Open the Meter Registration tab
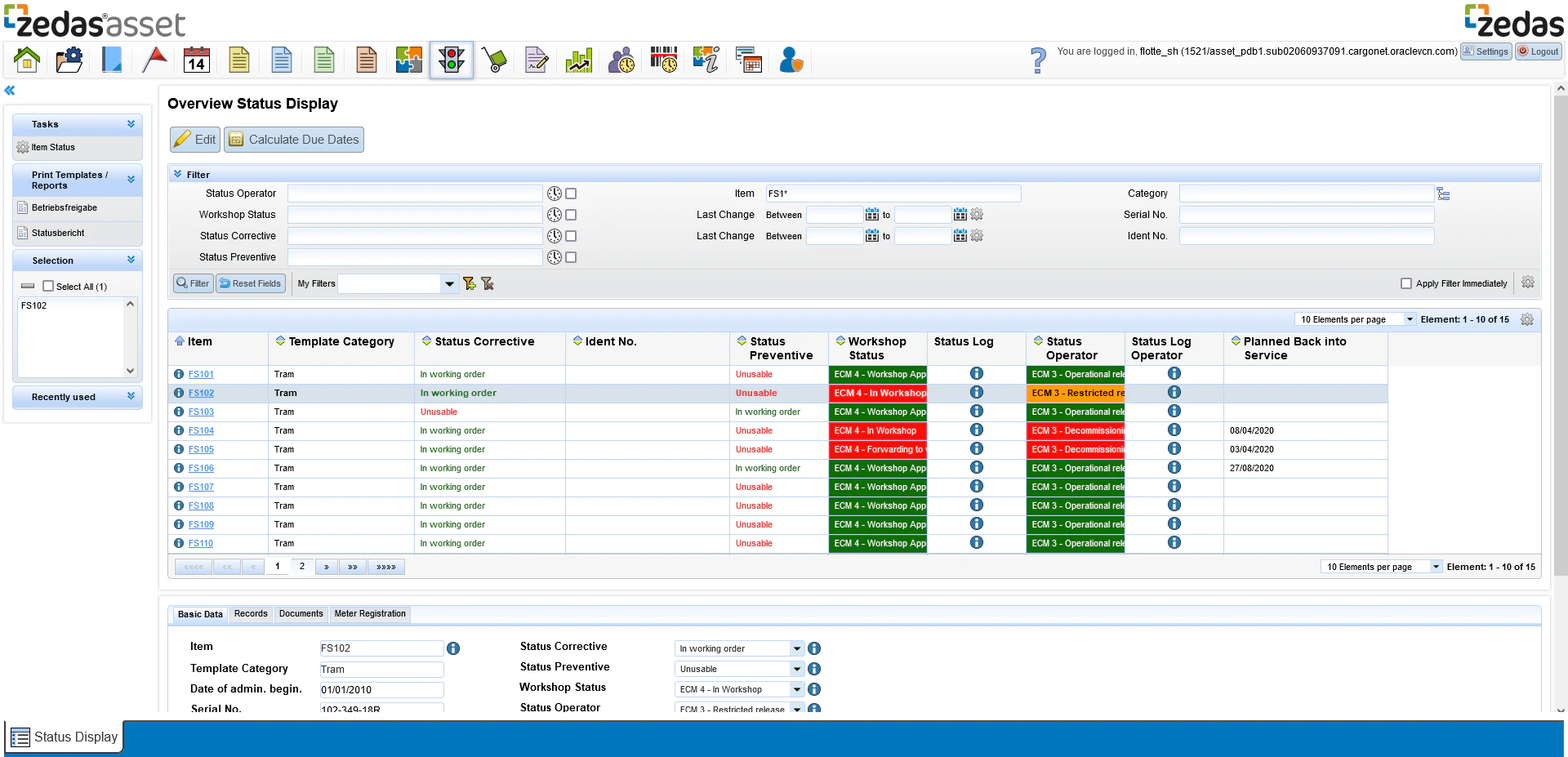This screenshot has width=1568, height=757. coord(370,614)
